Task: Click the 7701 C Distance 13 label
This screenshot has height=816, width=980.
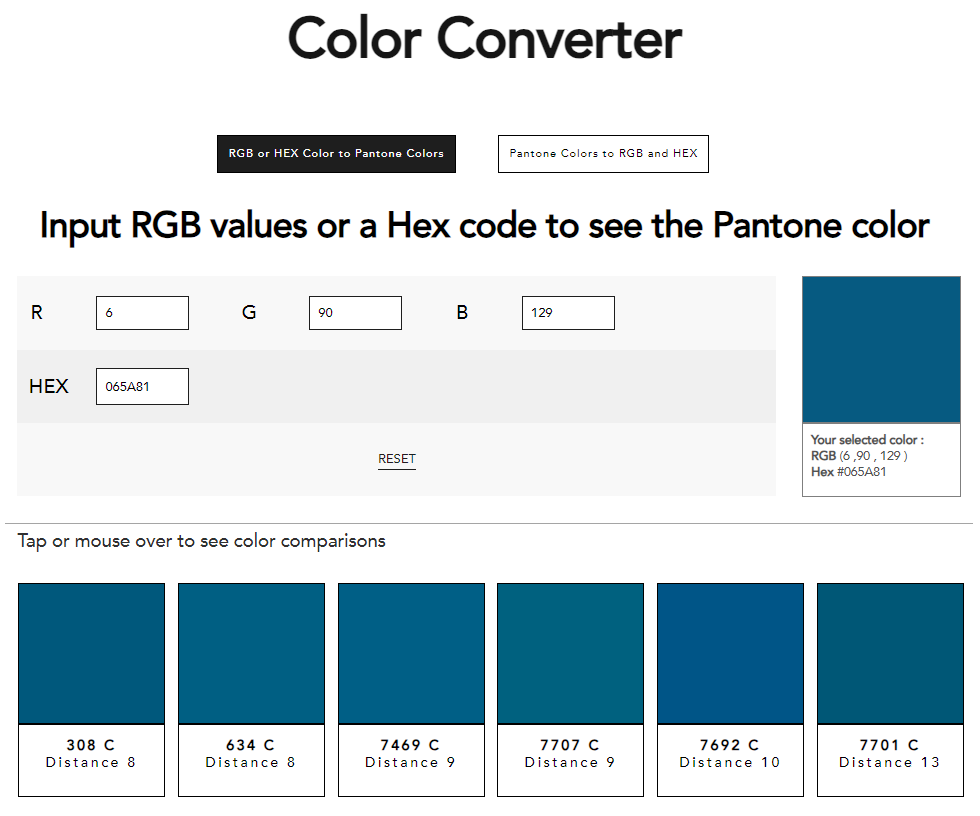Action: pyautogui.click(x=890, y=754)
